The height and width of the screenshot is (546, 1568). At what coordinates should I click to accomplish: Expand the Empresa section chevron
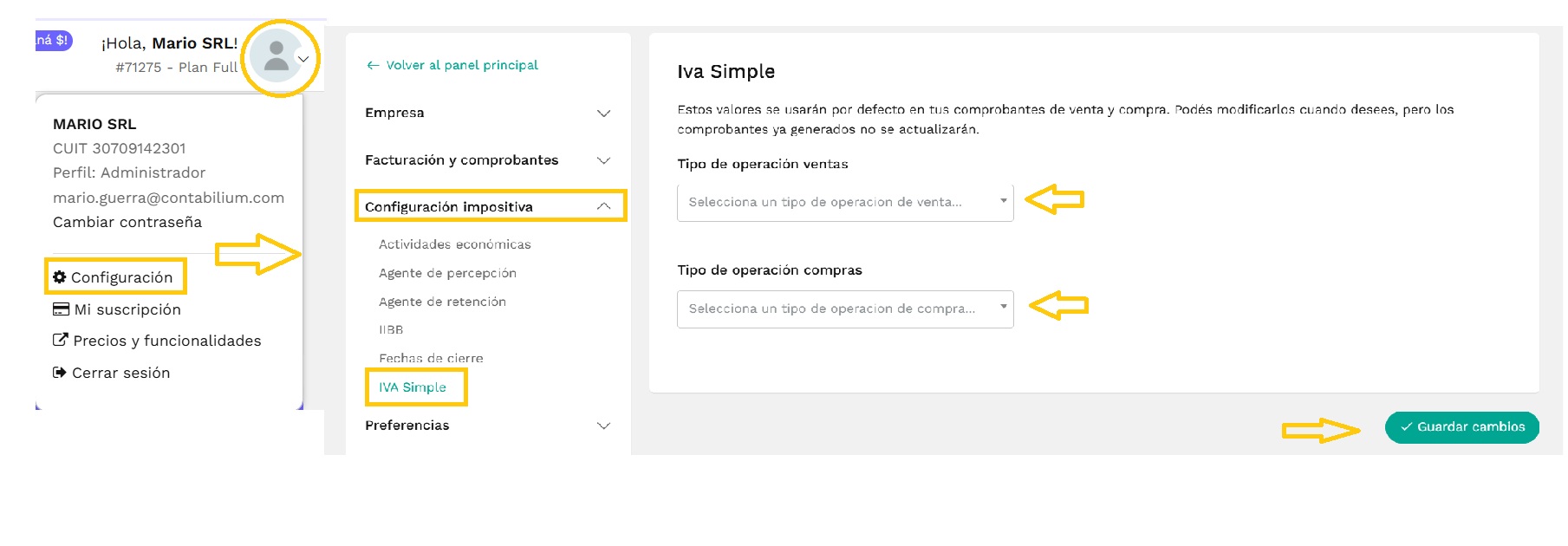coord(604,114)
